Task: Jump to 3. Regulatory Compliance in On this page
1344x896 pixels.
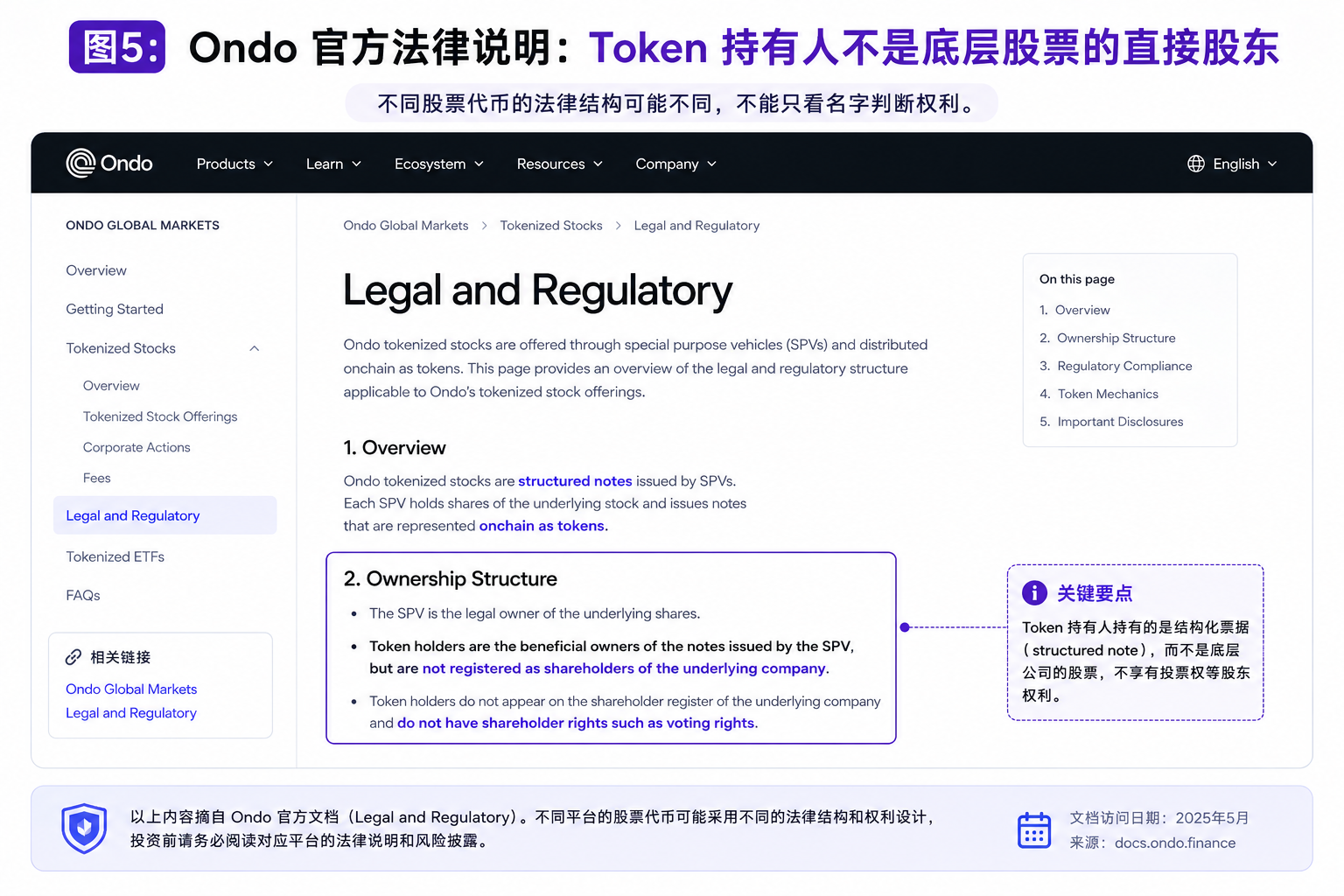Action: pos(1116,366)
